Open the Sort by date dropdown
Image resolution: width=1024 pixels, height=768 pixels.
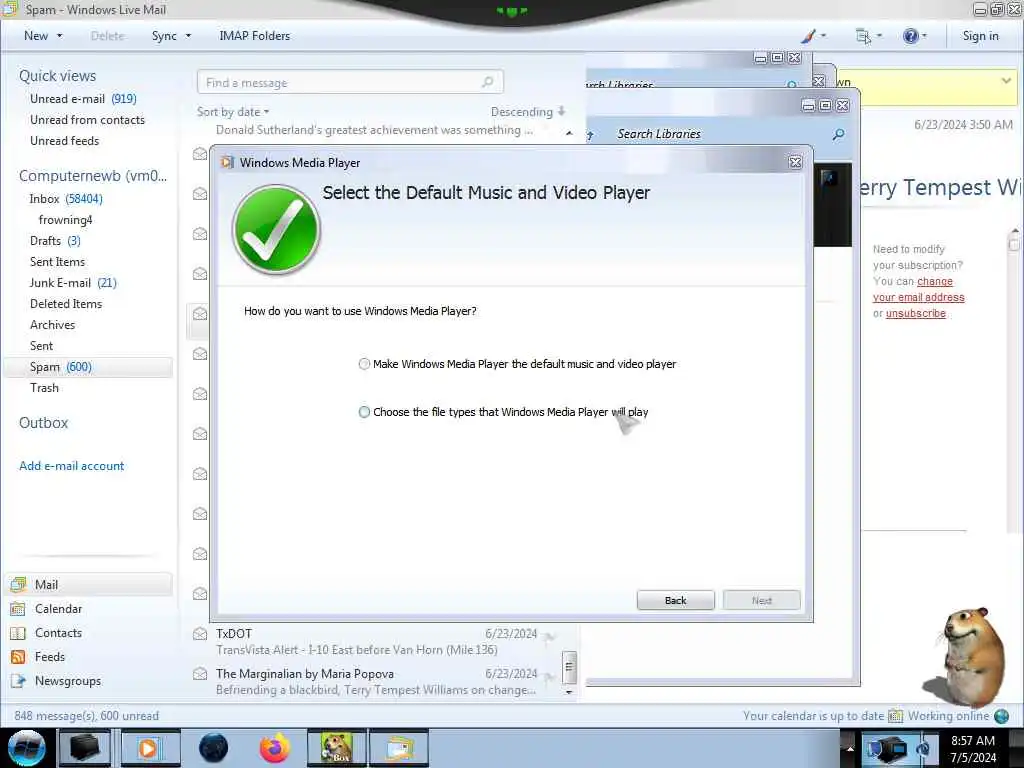click(x=233, y=112)
